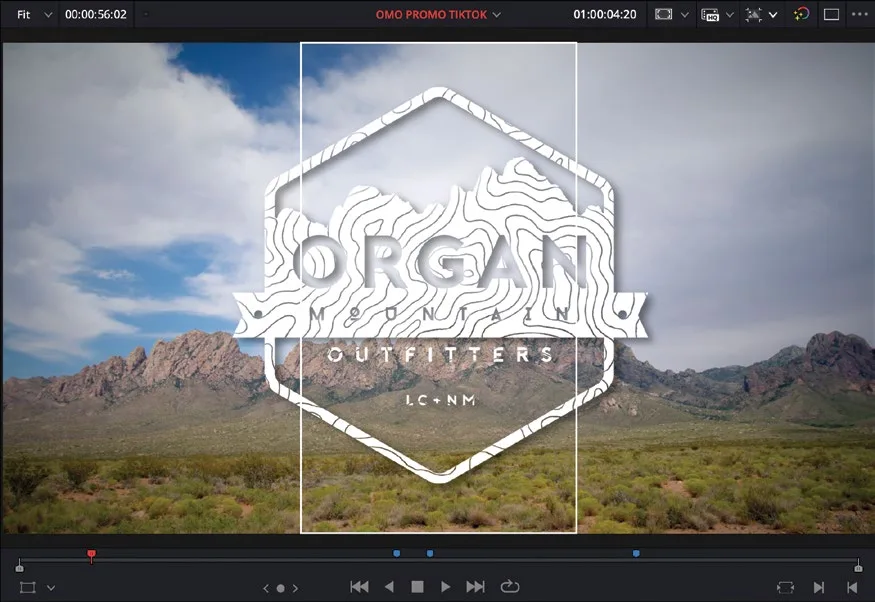The height and width of the screenshot is (602, 875).
Task: Open the viewer three-dots options menu
Action: 860,15
